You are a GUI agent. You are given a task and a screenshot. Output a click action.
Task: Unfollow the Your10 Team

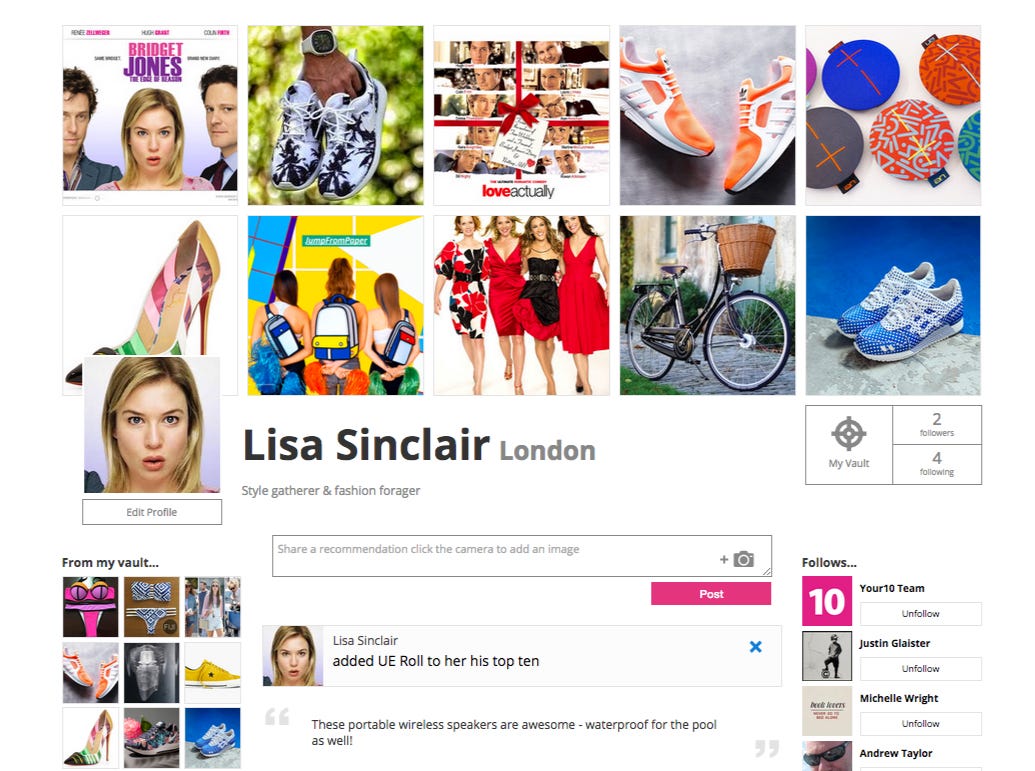point(920,613)
